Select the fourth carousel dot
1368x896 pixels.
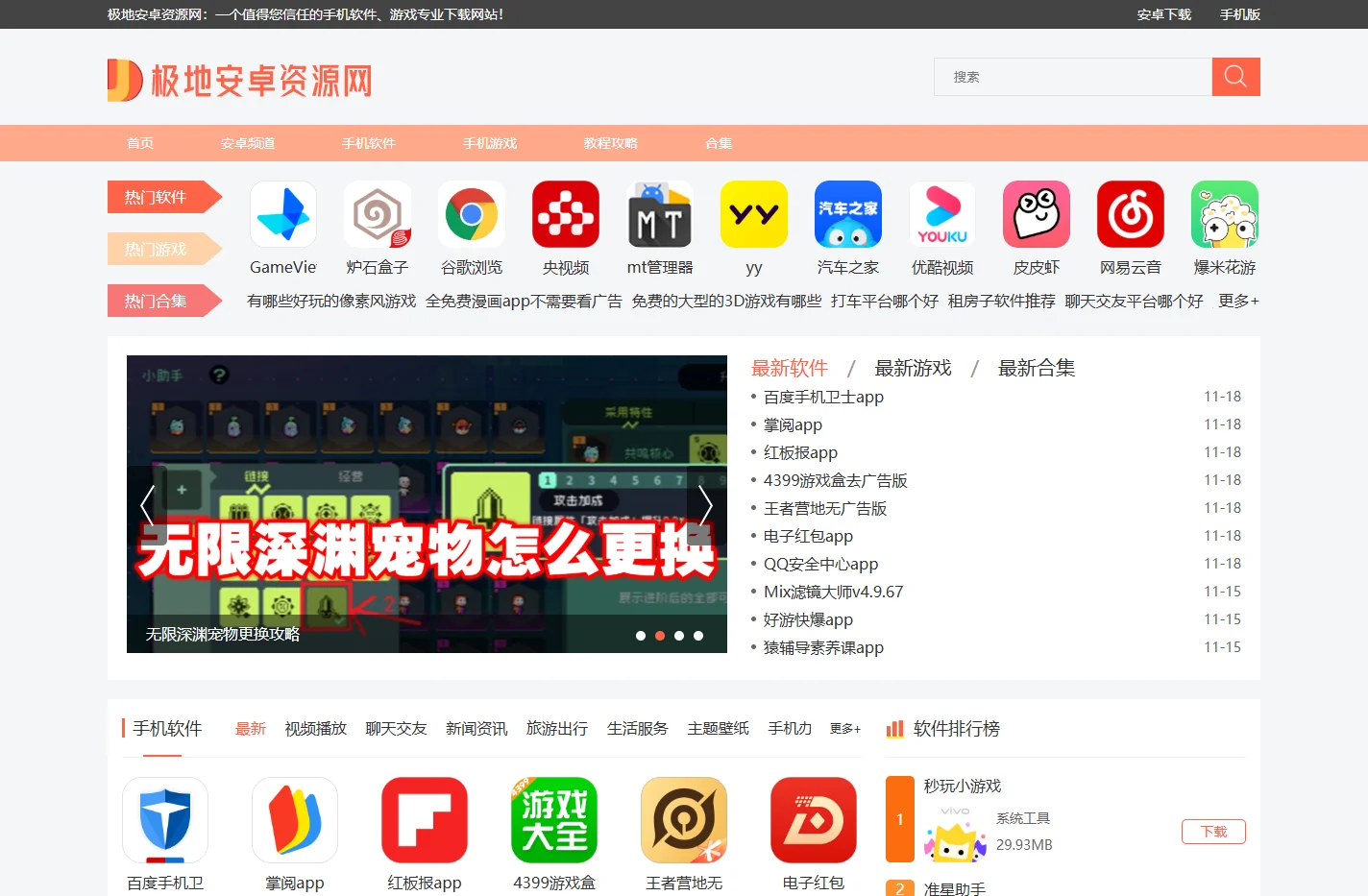coord(698,636)
